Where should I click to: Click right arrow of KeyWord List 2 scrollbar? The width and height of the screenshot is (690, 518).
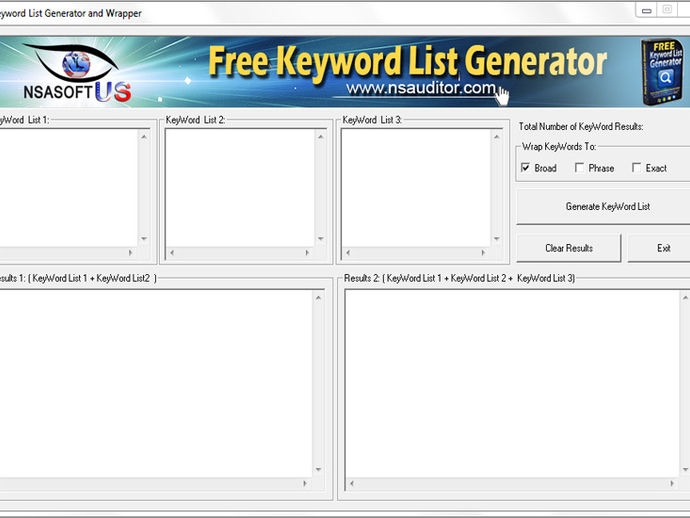pos(307,253)
